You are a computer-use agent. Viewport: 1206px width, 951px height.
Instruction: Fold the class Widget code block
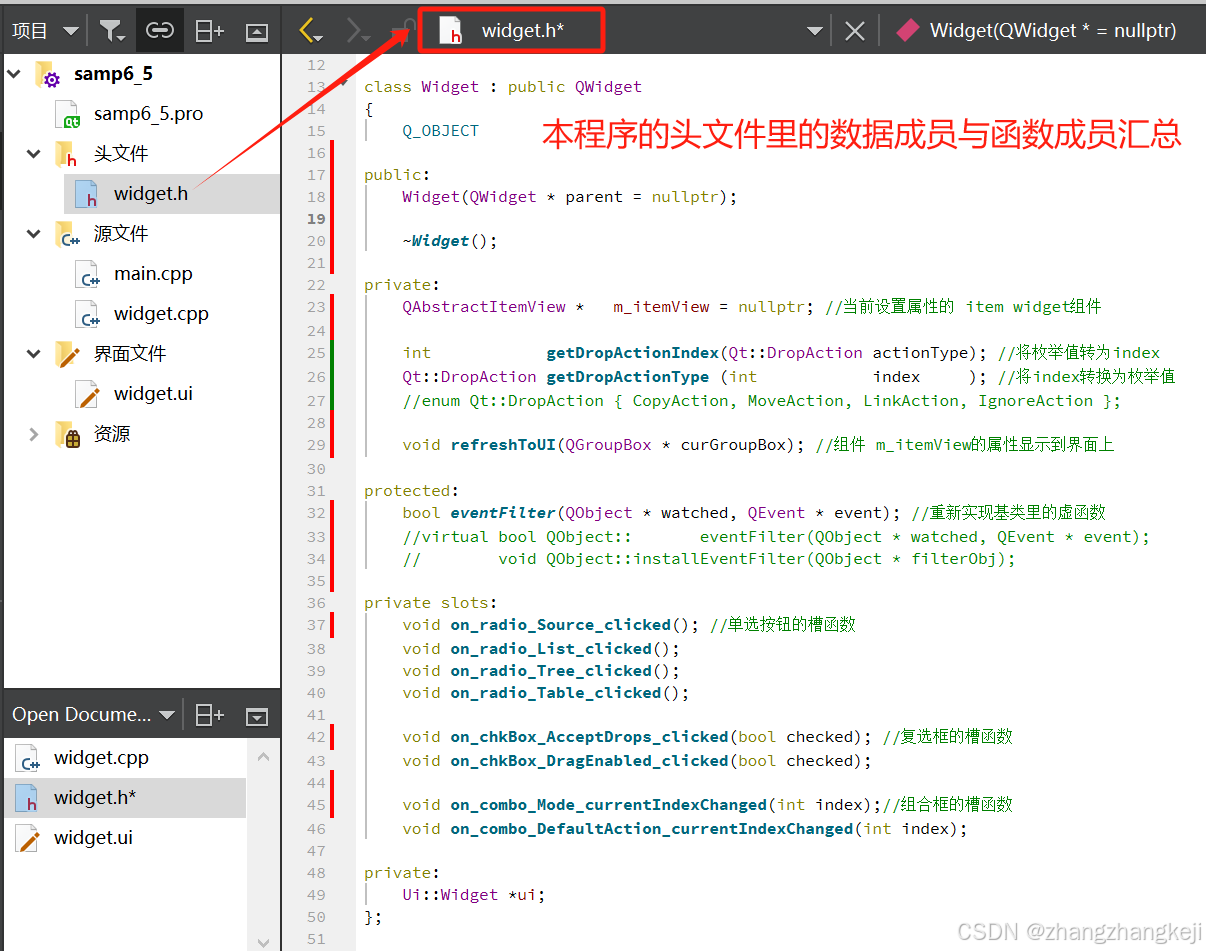coord(344,85)
